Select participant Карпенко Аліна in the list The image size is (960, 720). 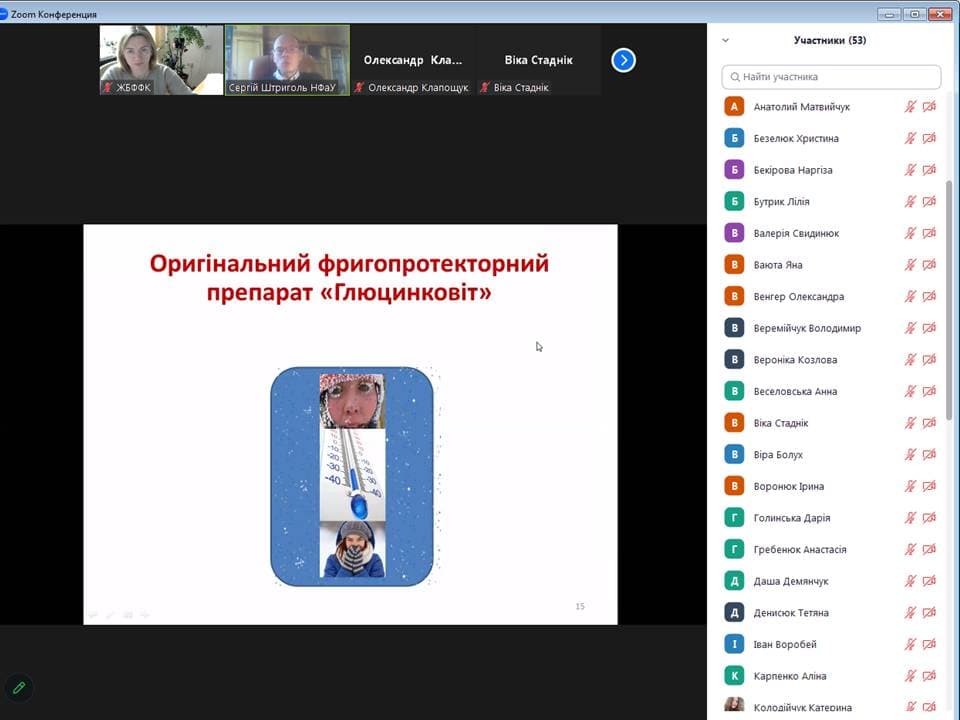point(830,676)
